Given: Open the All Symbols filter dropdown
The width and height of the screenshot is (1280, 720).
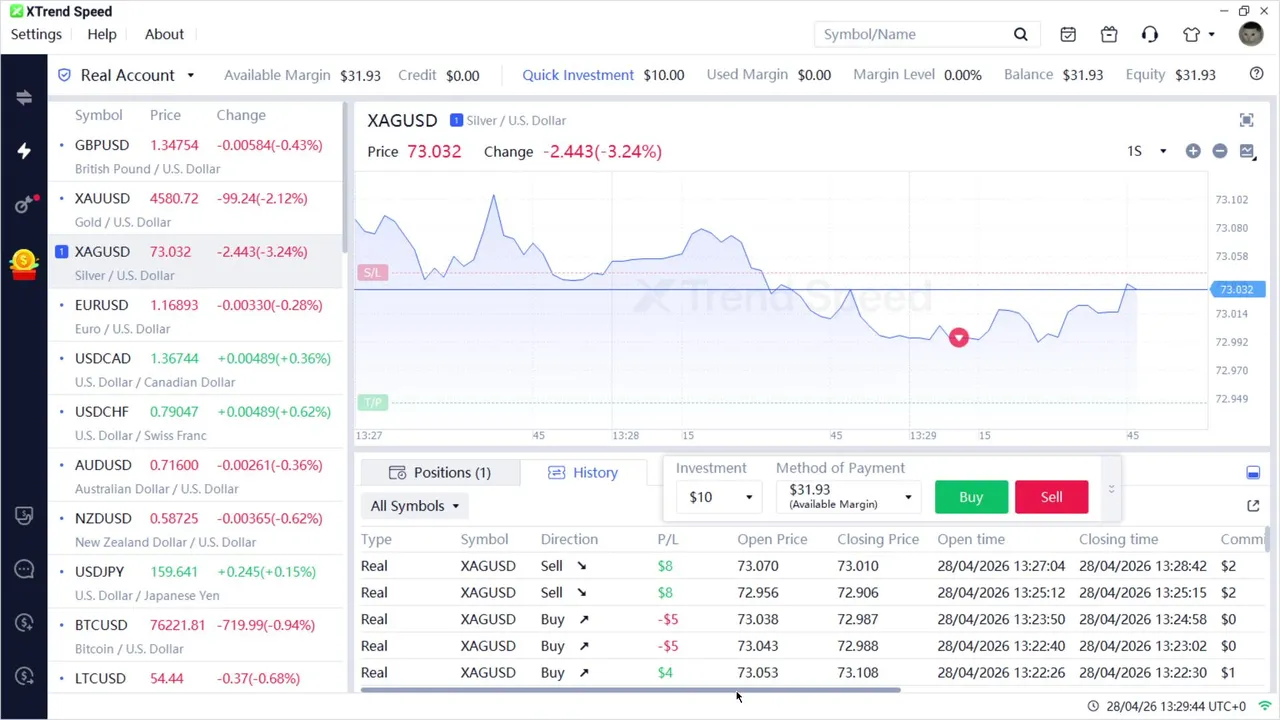Looking at the screenshot, I should coord(414,506).
